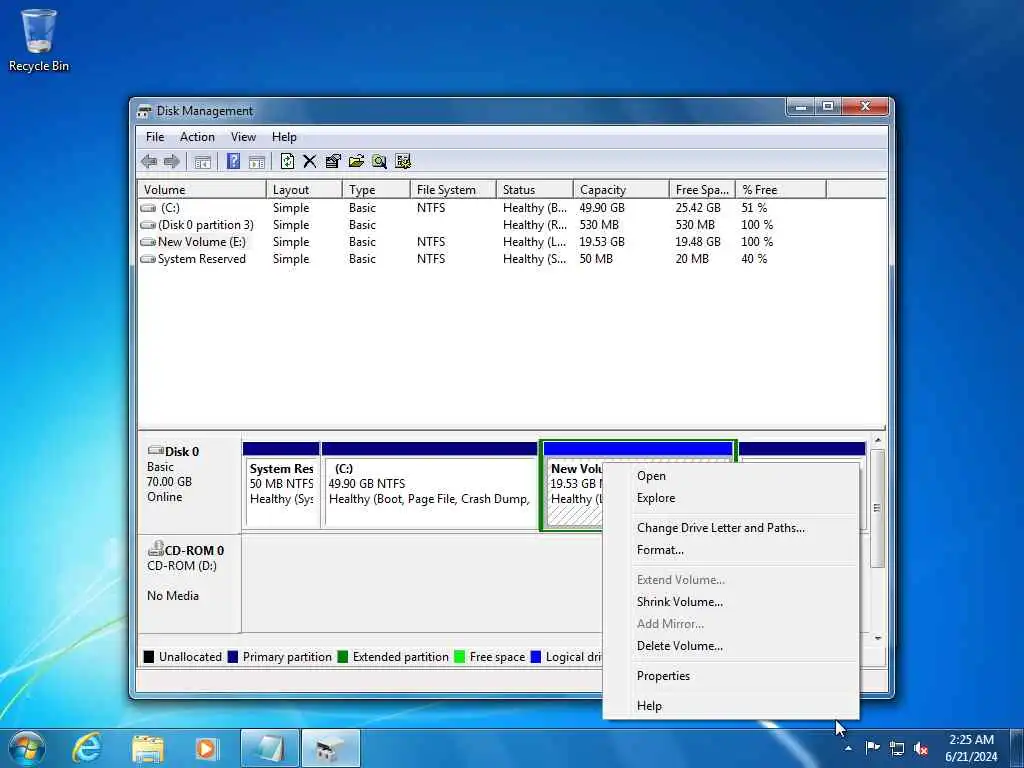Click the Extended partition legend swatch
1024x768 pixels.
(342, 657)
